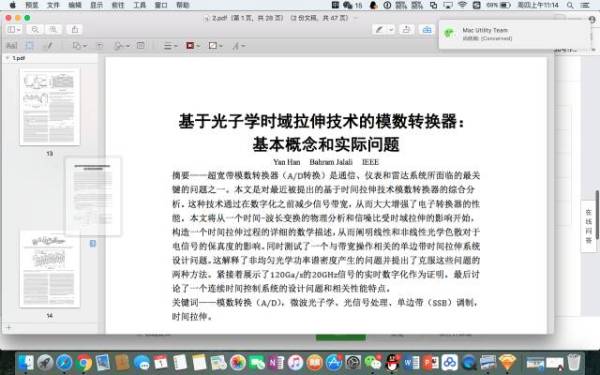The image size is (600, 375).
Task: Open WeChat from the Dock
Action: click(373, 362)
